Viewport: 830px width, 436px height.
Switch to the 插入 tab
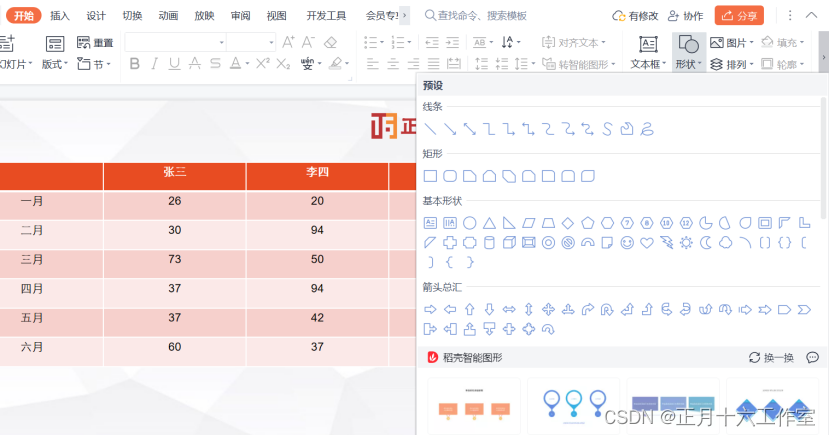(60, 16)
